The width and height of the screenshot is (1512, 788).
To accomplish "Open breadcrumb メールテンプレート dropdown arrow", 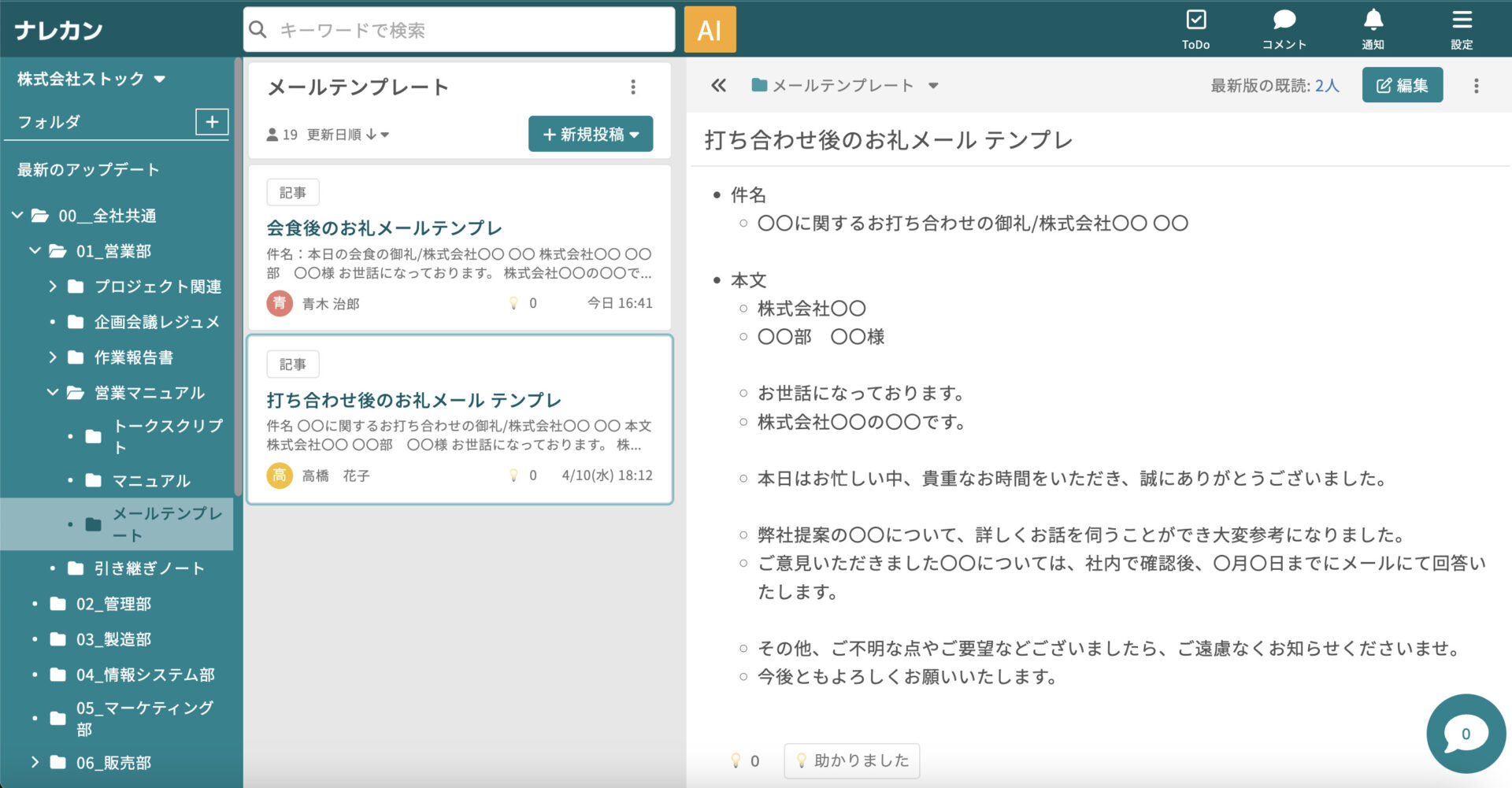I will [x=933, y=86].
